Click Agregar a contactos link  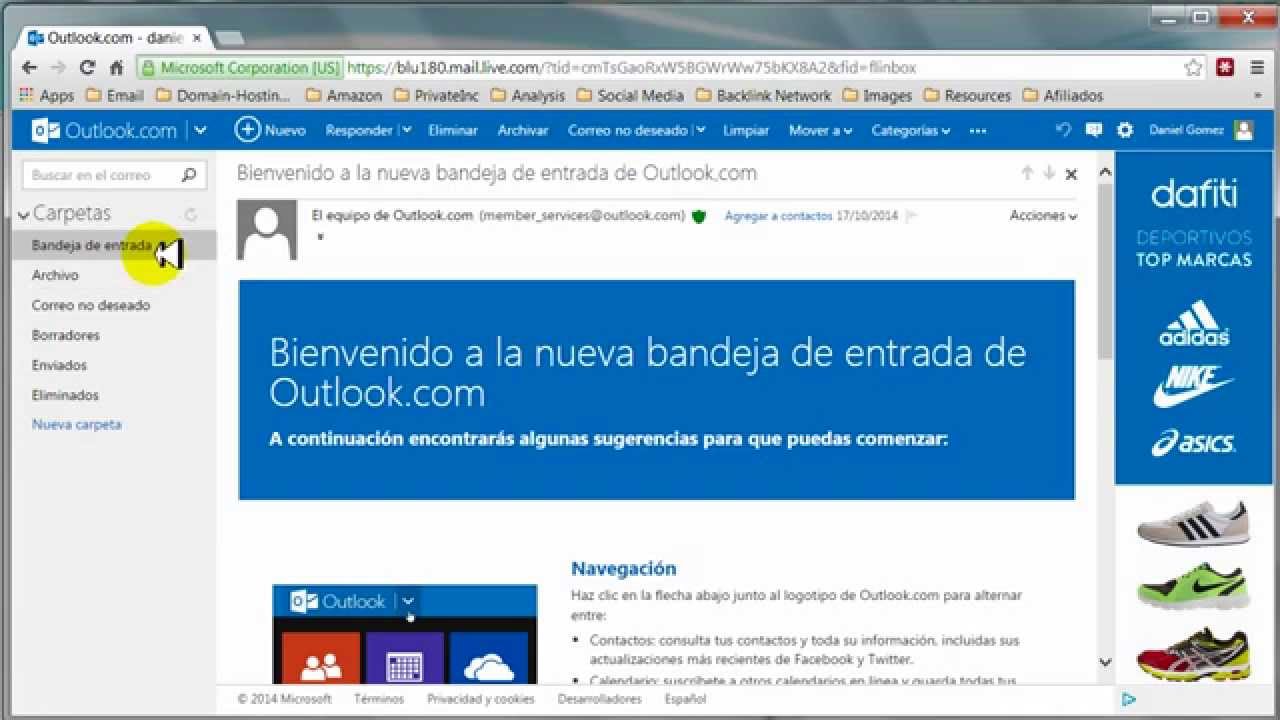tap(778, 216)
